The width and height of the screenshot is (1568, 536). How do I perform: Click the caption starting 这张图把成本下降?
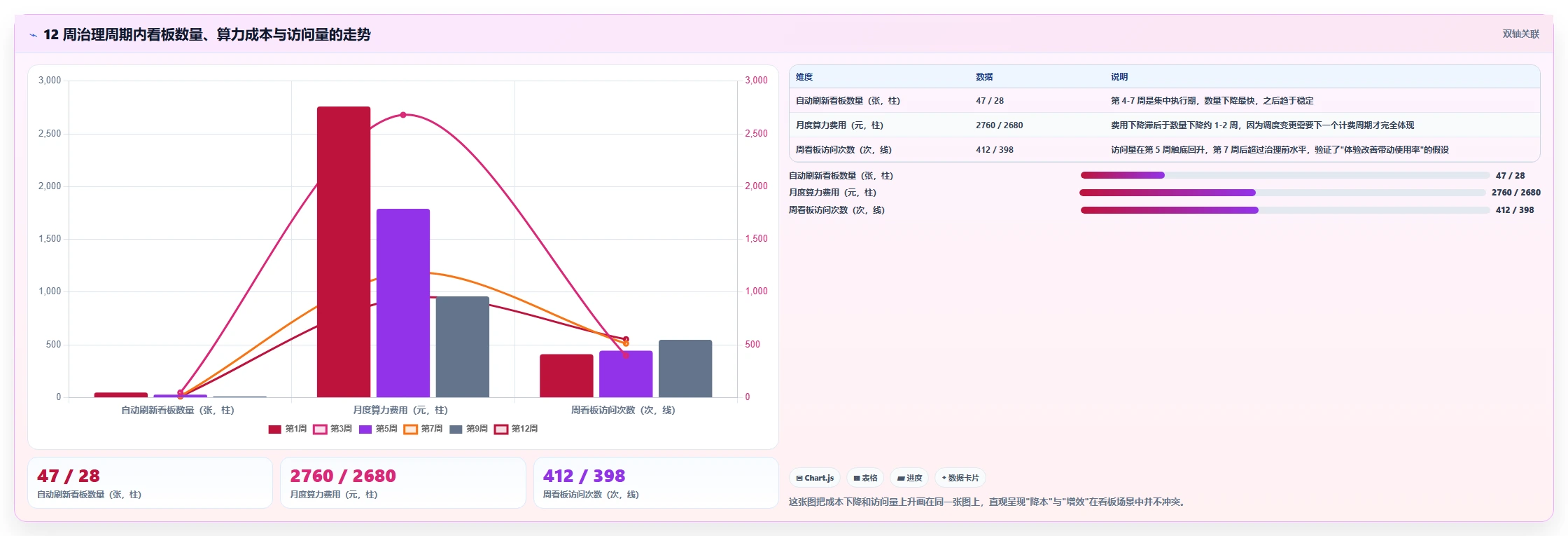(988, 502)
